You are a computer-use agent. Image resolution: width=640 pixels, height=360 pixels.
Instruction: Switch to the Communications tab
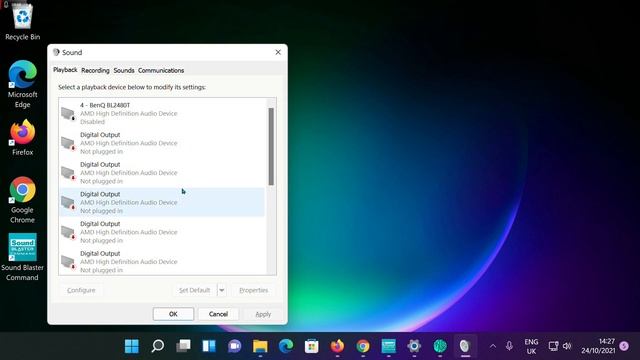(x=161, y=70)
